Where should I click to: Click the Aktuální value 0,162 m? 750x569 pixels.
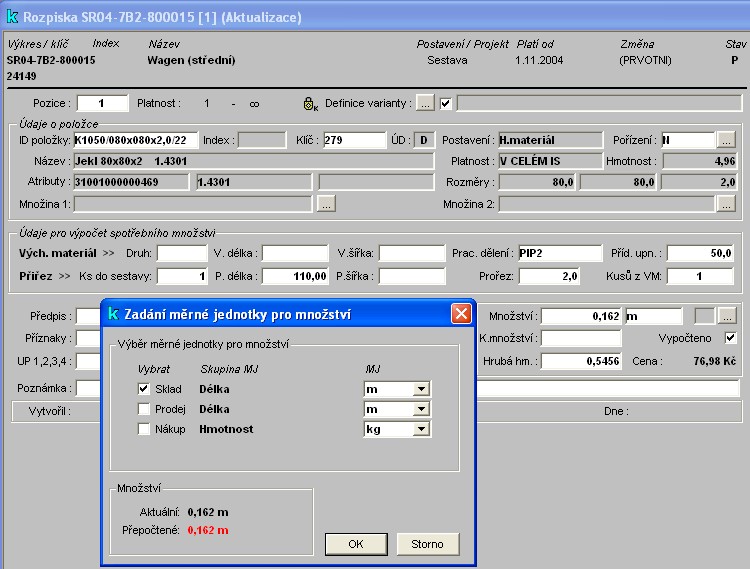coord(208,512)
